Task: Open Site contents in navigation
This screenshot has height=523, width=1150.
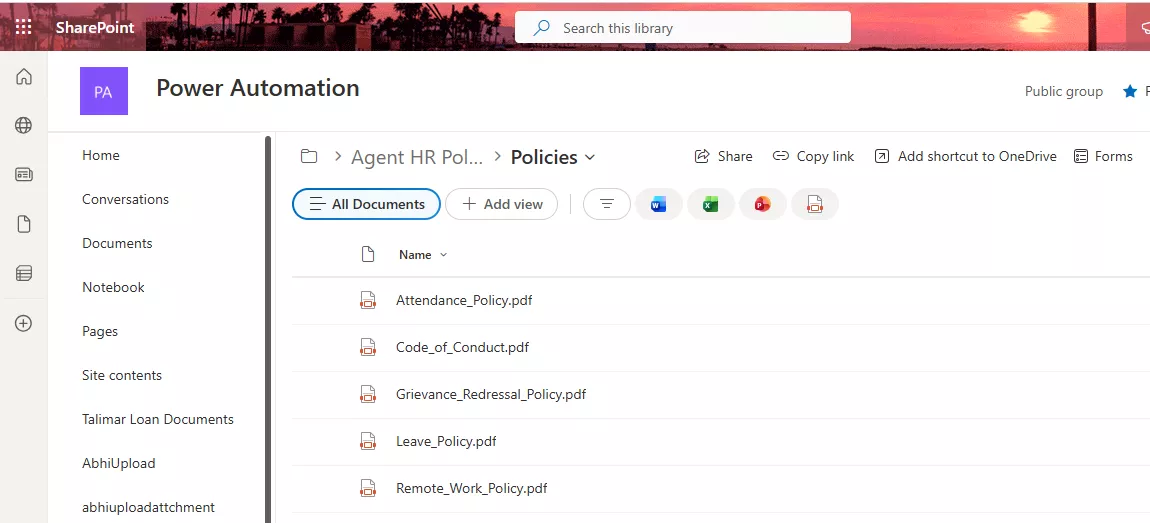Action: pyautogui.click(x=122, y=375)
